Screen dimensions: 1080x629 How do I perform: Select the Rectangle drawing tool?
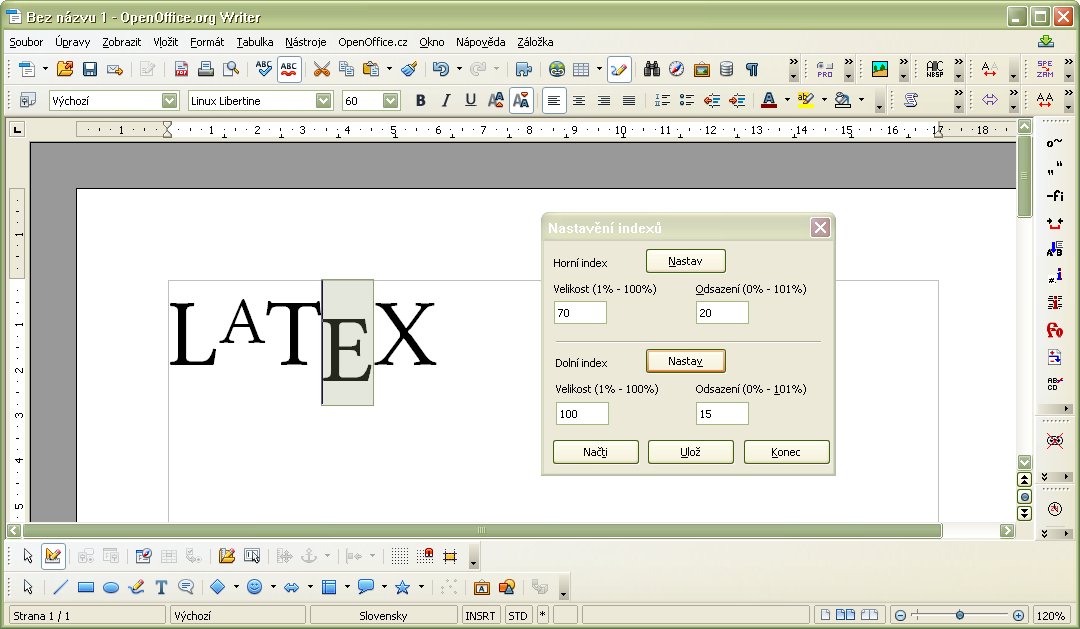85,587
